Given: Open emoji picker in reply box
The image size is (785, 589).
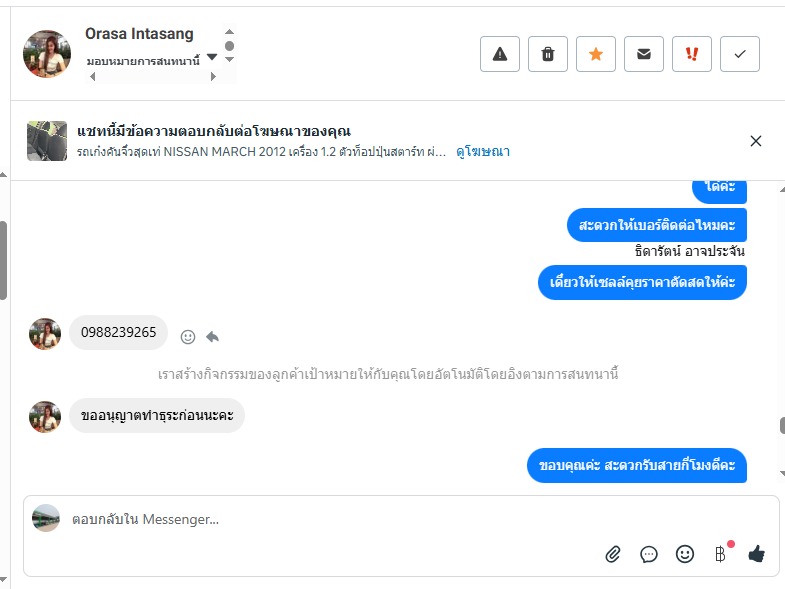Looking at the screenshot, I should point(685,553).
